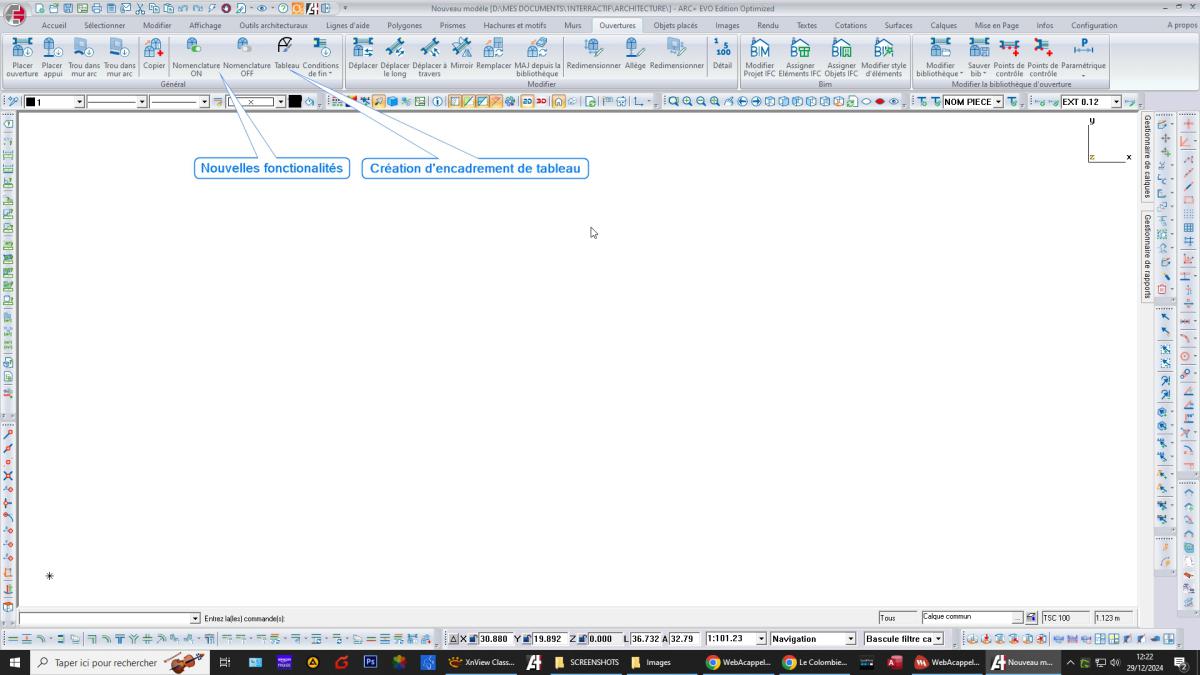Turn Nomenclature ON
1200x675 pixels.
[195, 56]
